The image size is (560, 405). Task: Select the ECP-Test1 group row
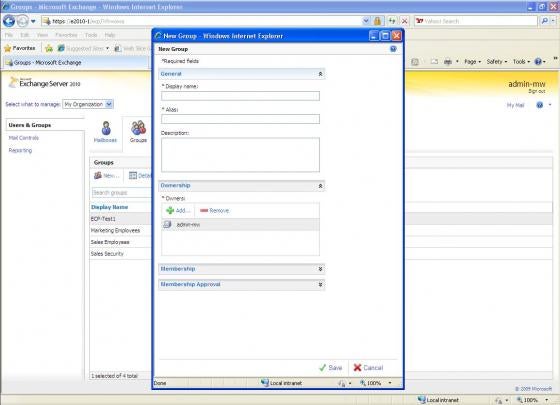pyautogui.click(x=121, y=219)
